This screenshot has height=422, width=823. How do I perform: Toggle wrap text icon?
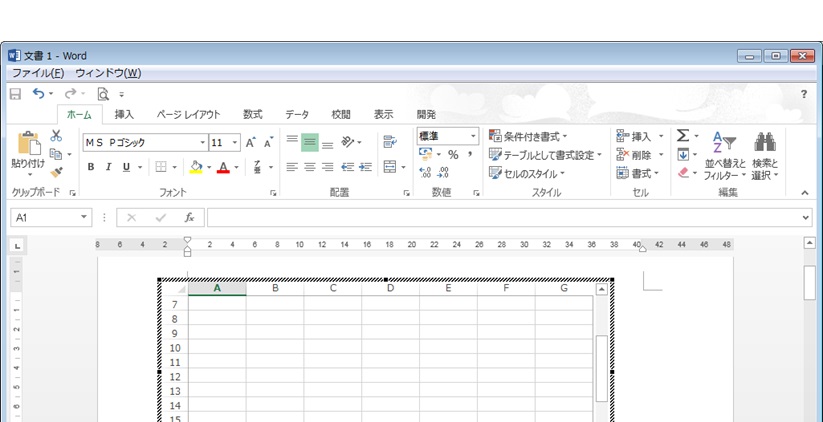tap(390, 142)
